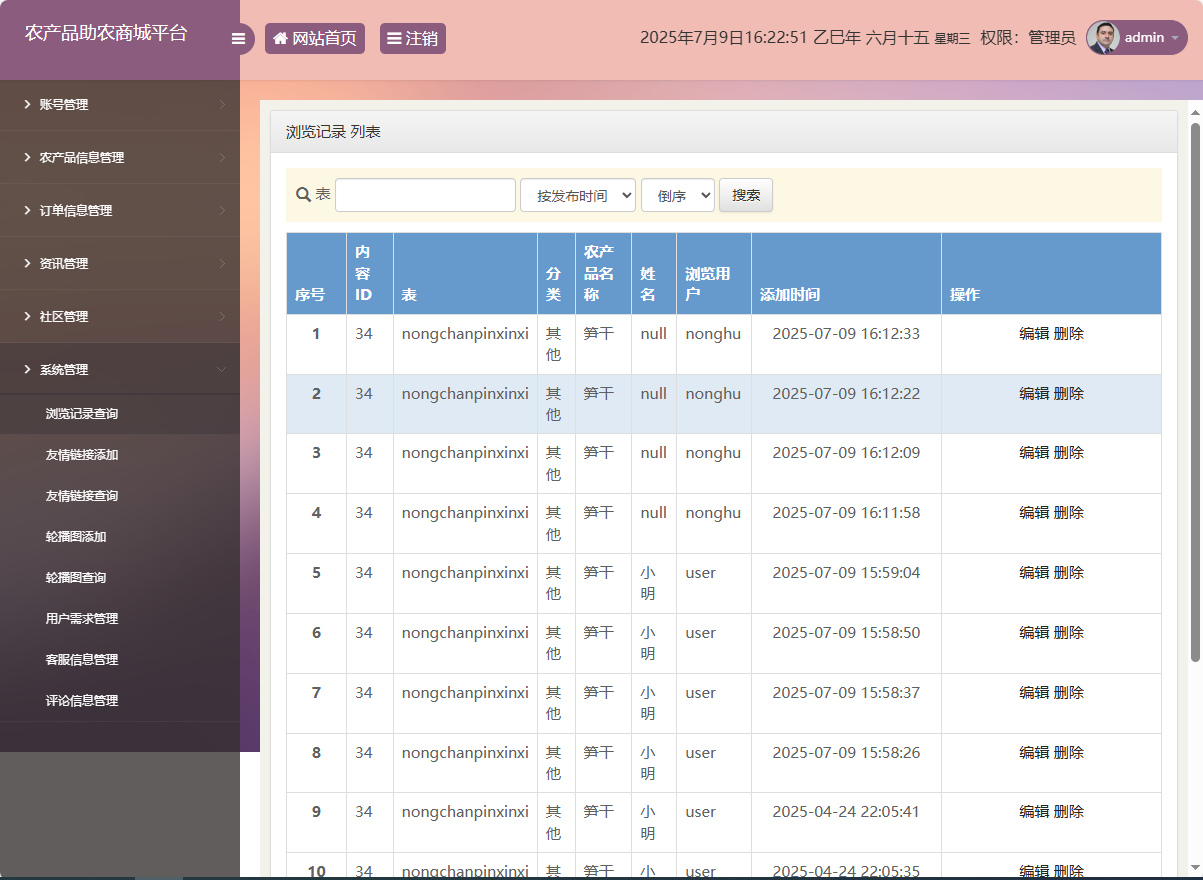Click the chevron arrow beside 社区管理
Viewport: 1203px width, 880px height.
222,317
